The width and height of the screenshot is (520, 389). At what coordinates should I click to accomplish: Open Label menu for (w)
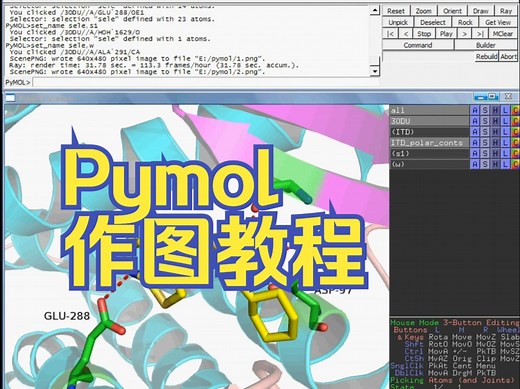coord(506,164)
